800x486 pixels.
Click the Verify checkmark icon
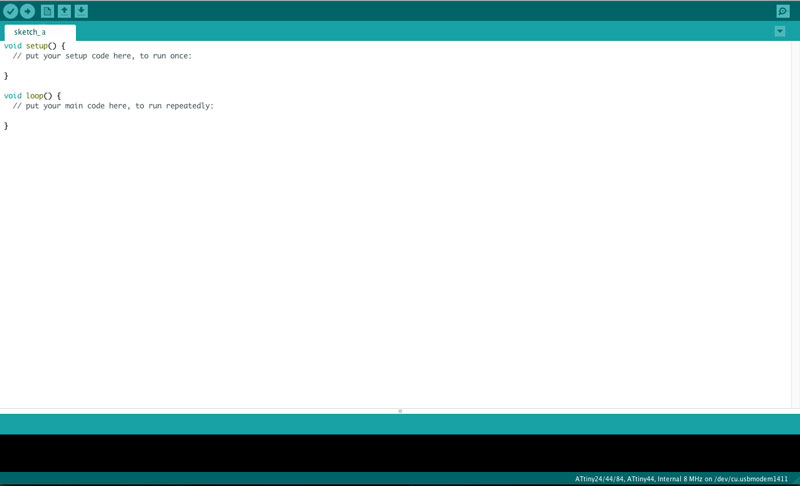click(x=11, y=11)
